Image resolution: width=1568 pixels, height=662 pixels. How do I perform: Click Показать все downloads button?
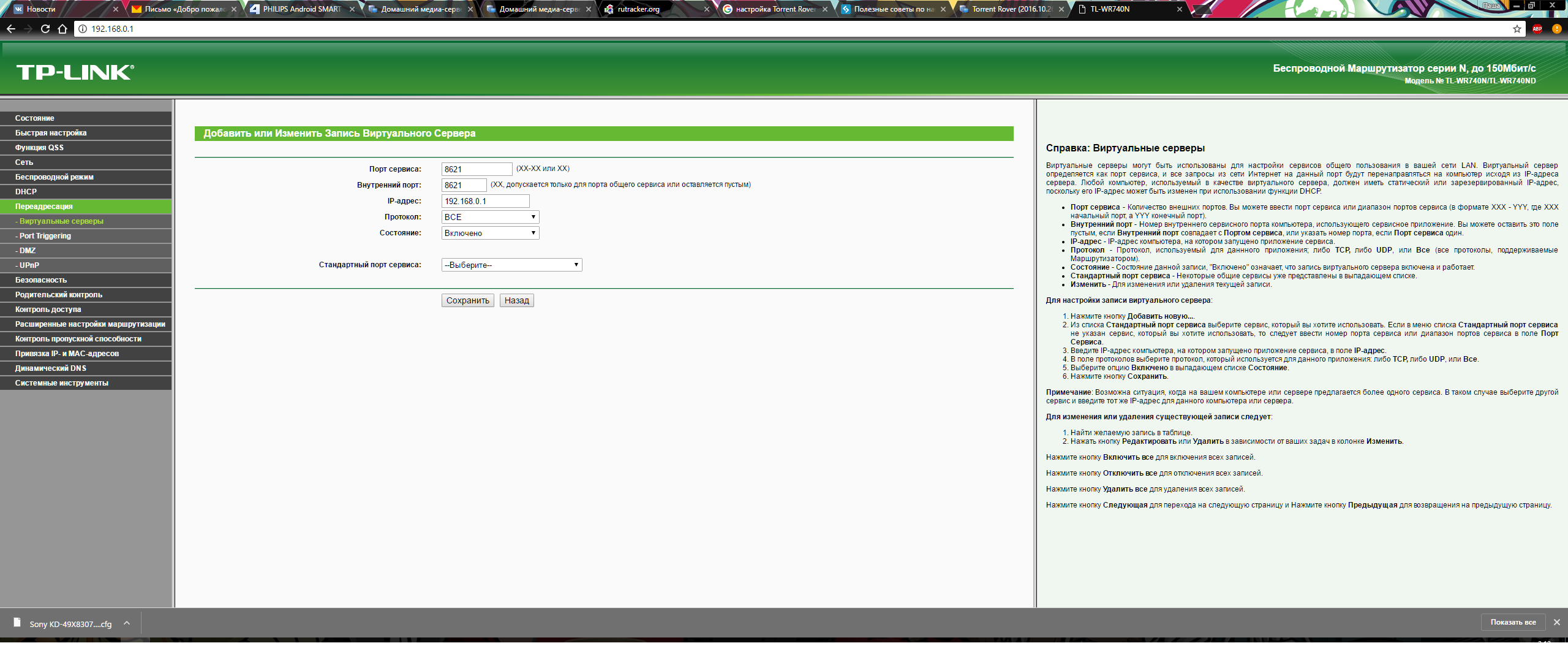(x=1513, y=622)
